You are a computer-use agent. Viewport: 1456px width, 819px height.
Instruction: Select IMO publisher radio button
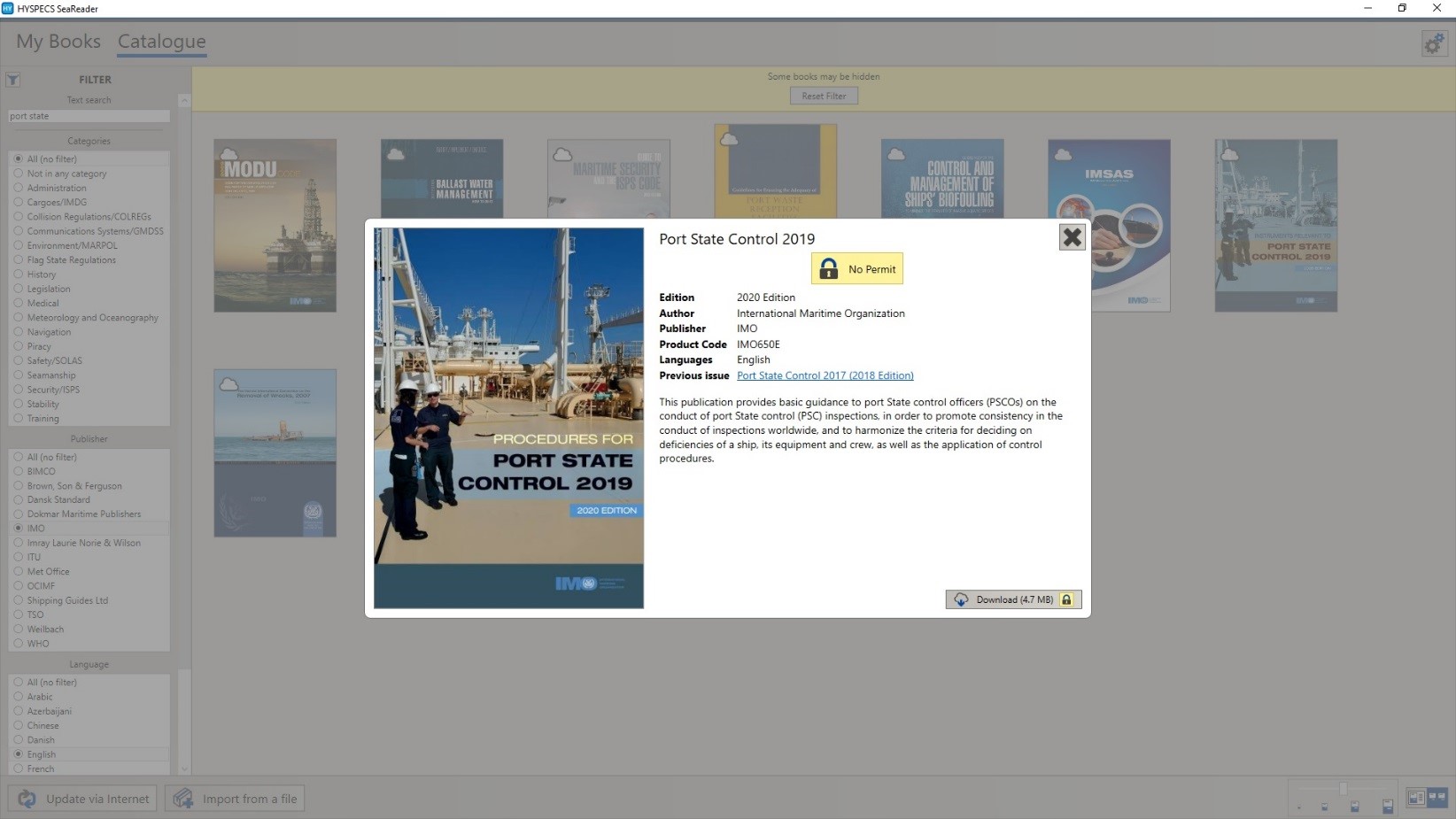click(x=18, y=528)
